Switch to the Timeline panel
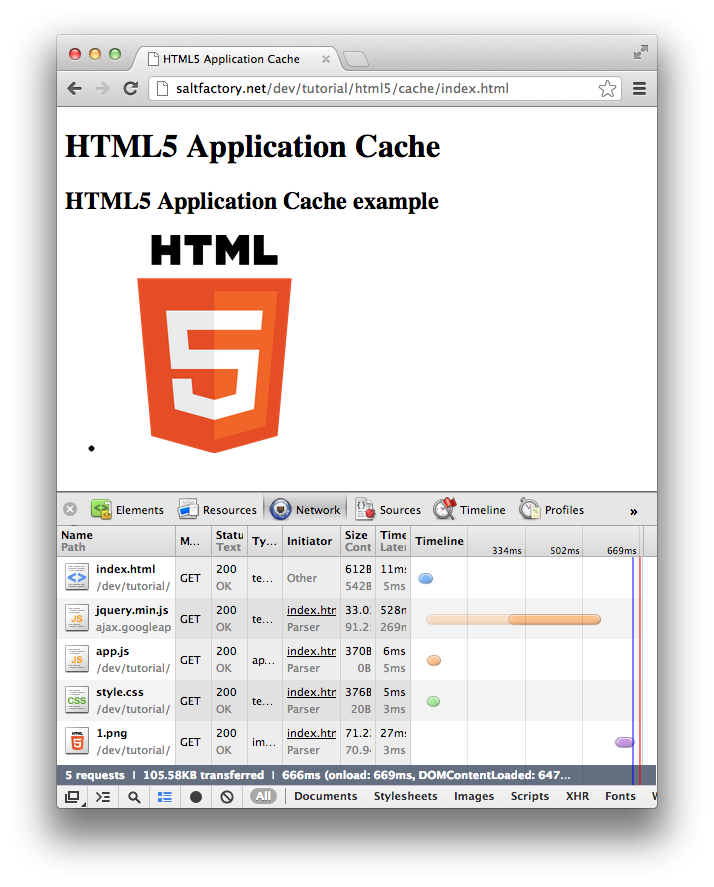The image size is (714, 887). click(x=469, y=510)
